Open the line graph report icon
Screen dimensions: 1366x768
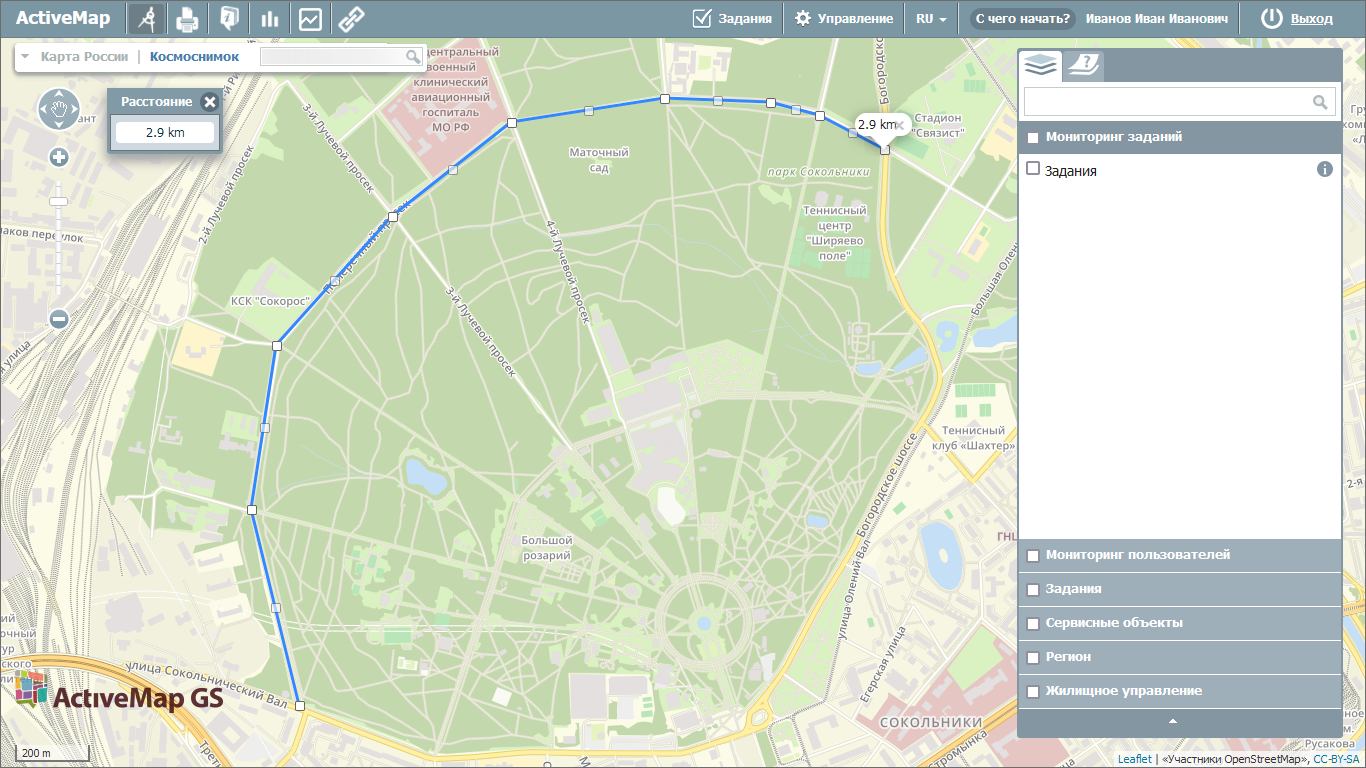point(310,19)
